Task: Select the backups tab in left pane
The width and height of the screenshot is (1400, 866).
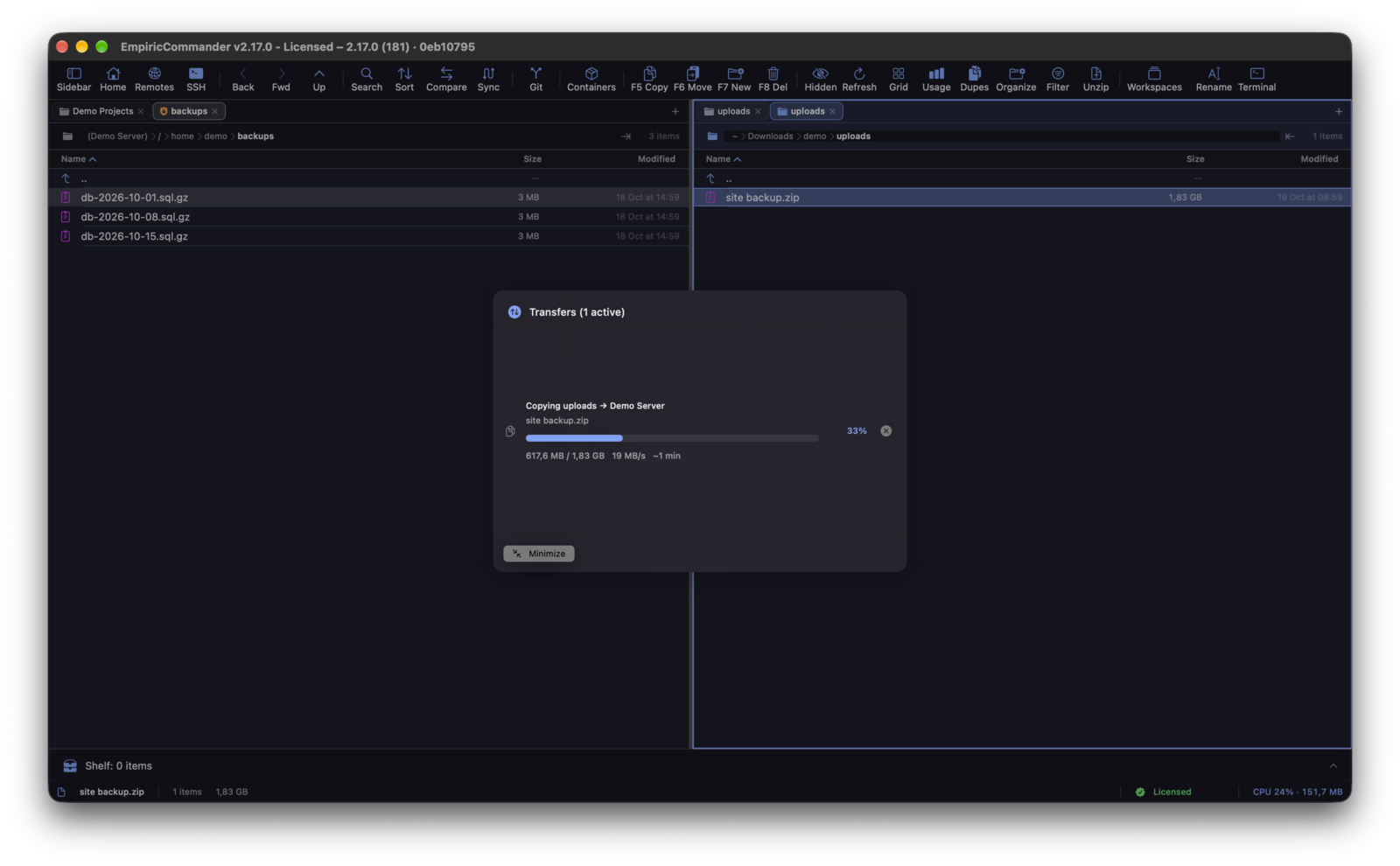Action: point(188,111)
